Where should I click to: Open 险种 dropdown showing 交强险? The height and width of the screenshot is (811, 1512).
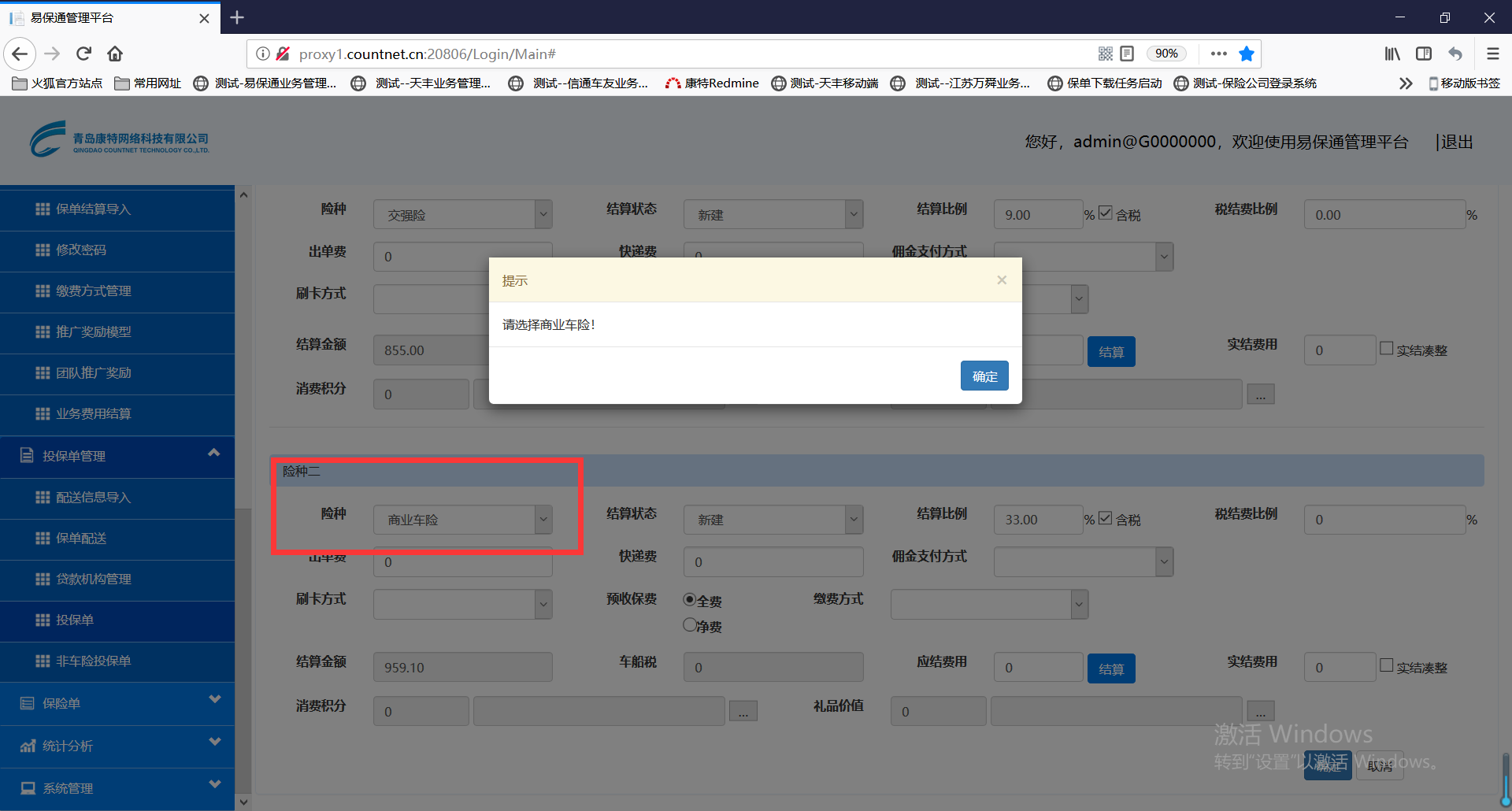[x=463, y=215]
